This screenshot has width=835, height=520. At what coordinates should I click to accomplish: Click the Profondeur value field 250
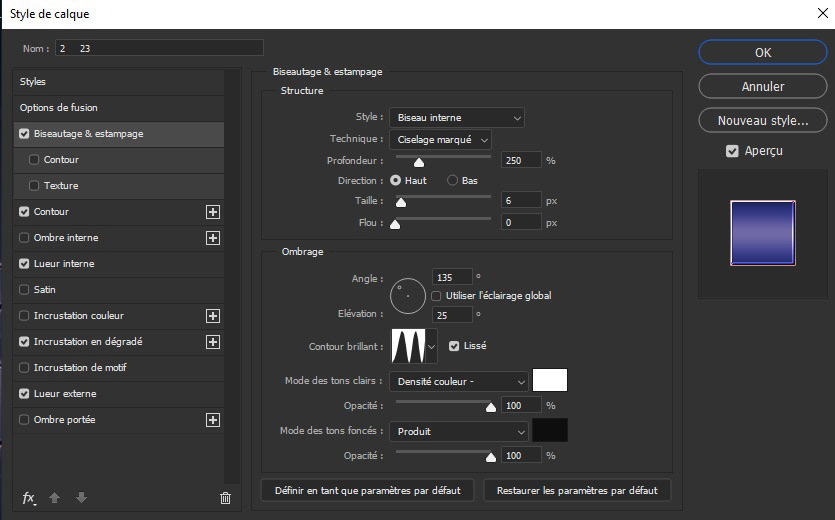pos(521,160)
